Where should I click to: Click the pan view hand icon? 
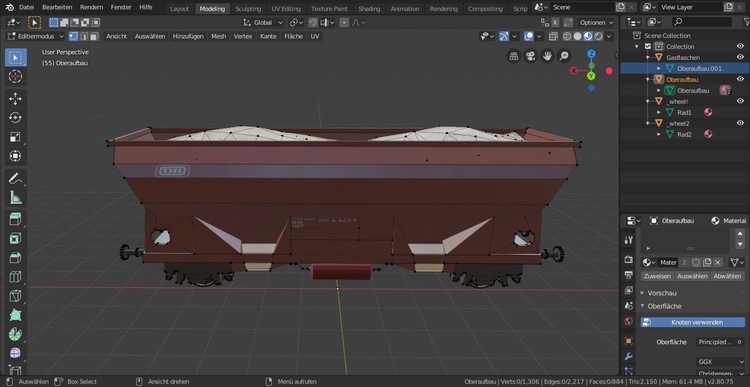(547, 56)
